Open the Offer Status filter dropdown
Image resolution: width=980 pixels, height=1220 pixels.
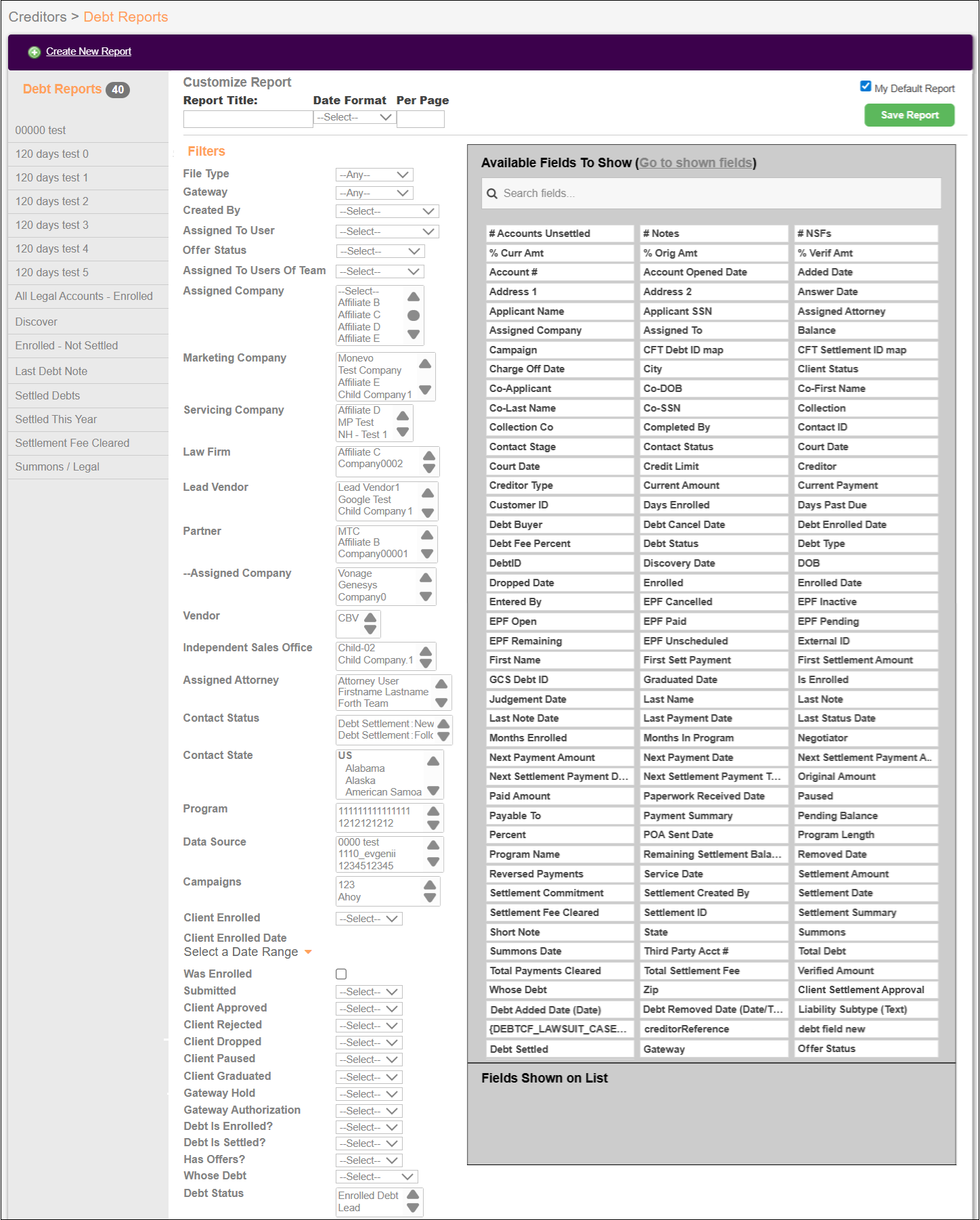pos(380,251)
